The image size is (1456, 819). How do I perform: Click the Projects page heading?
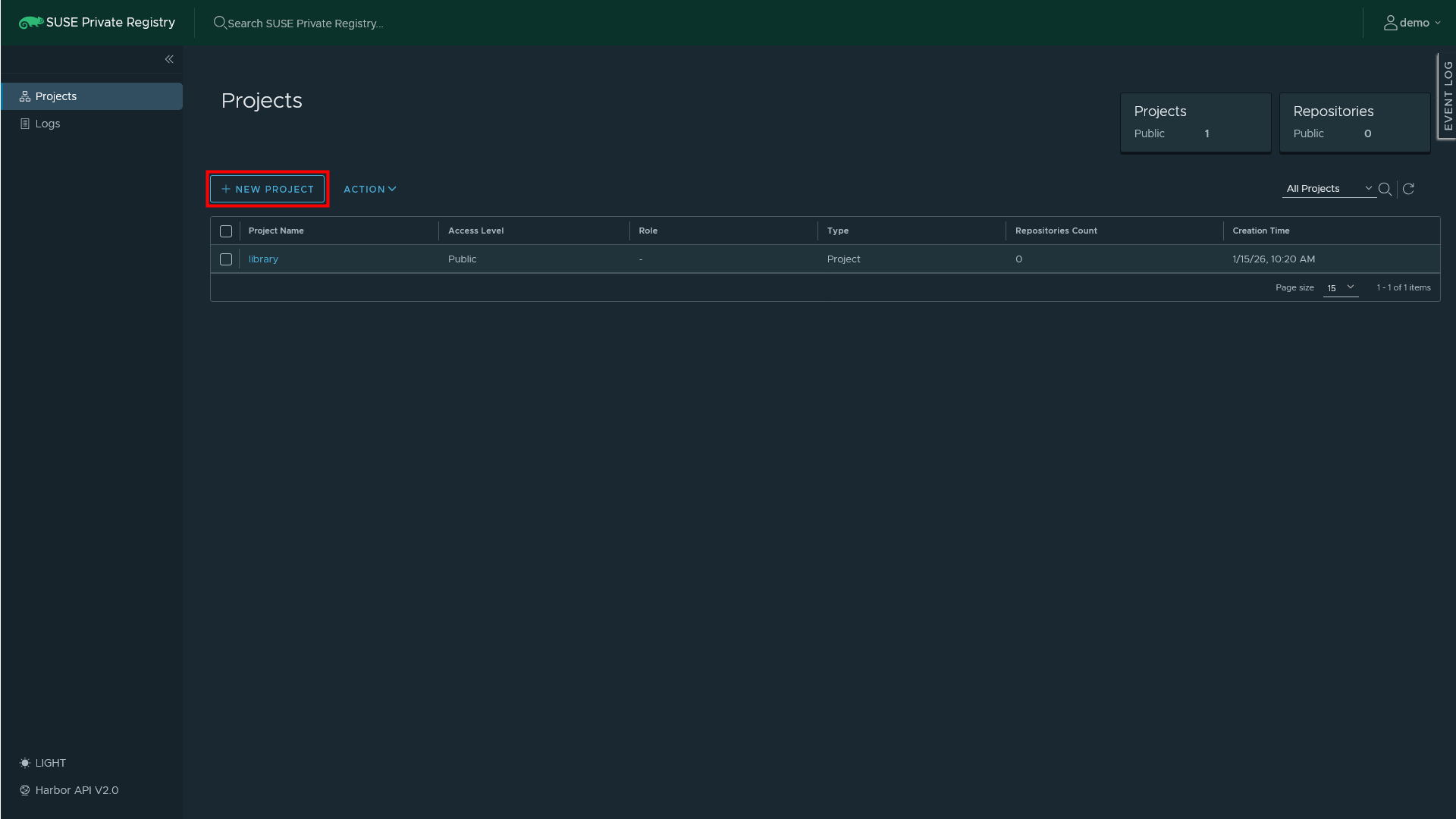point(262,101)
